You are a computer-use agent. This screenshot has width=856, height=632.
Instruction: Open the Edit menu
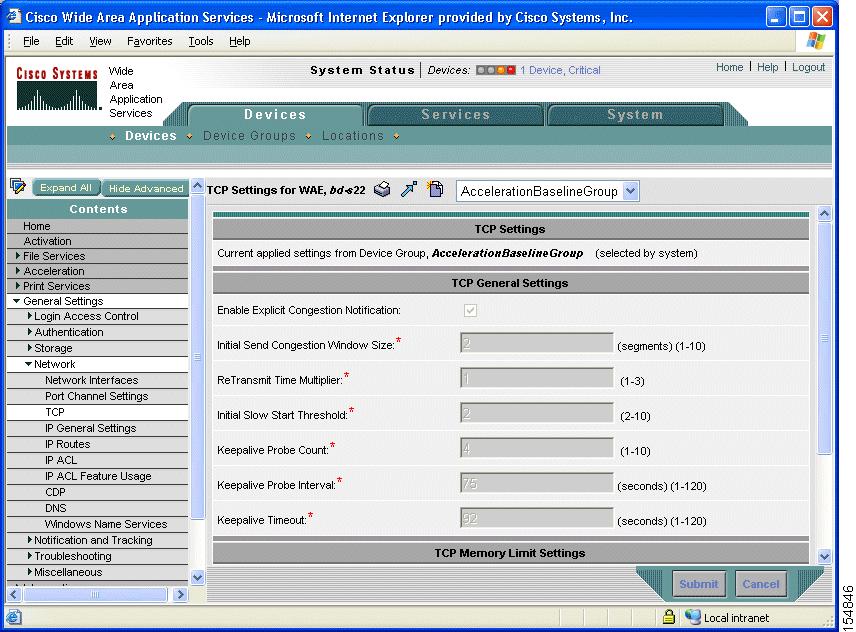64,41
